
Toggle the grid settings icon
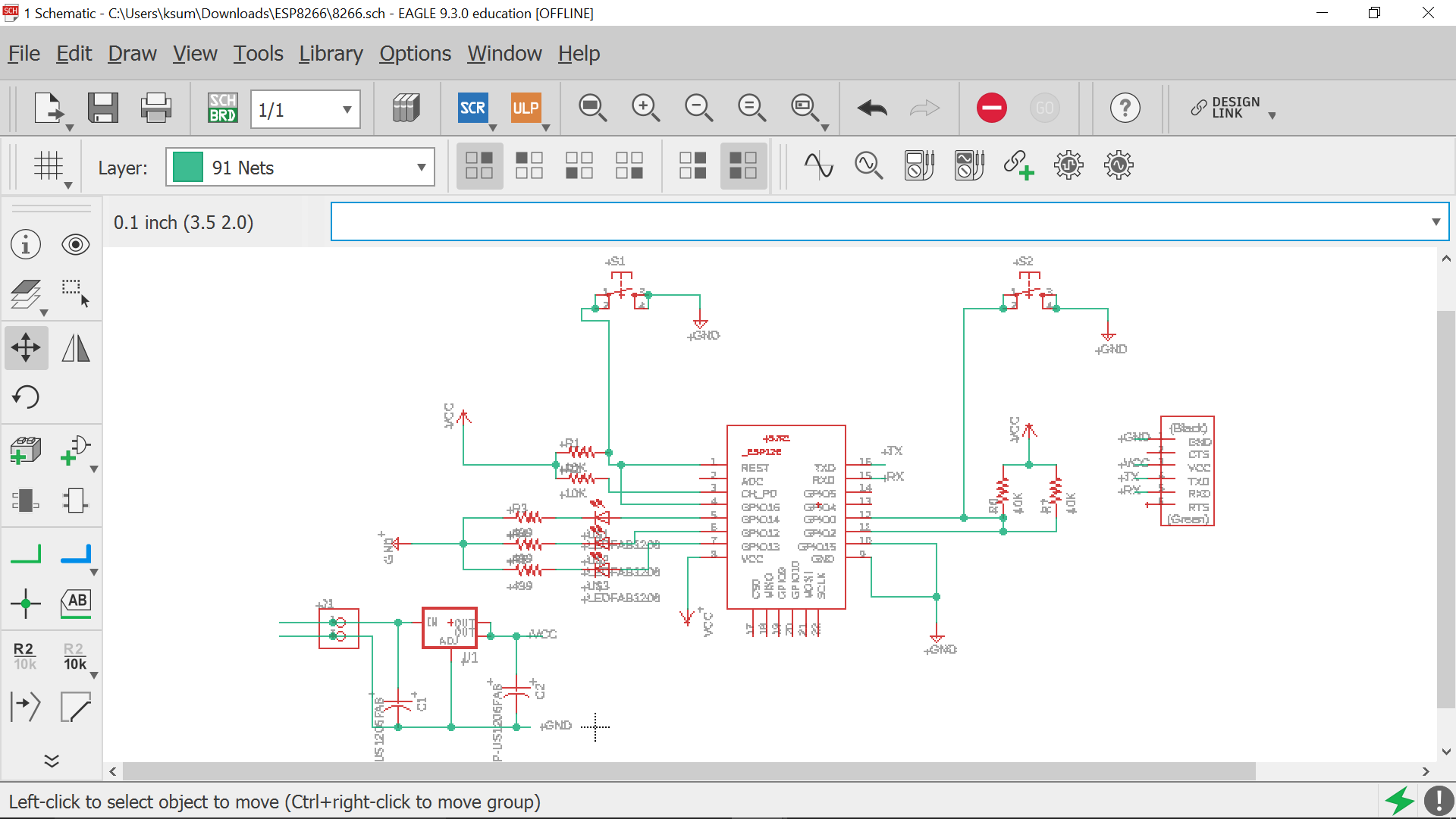[x=49, y=165]
